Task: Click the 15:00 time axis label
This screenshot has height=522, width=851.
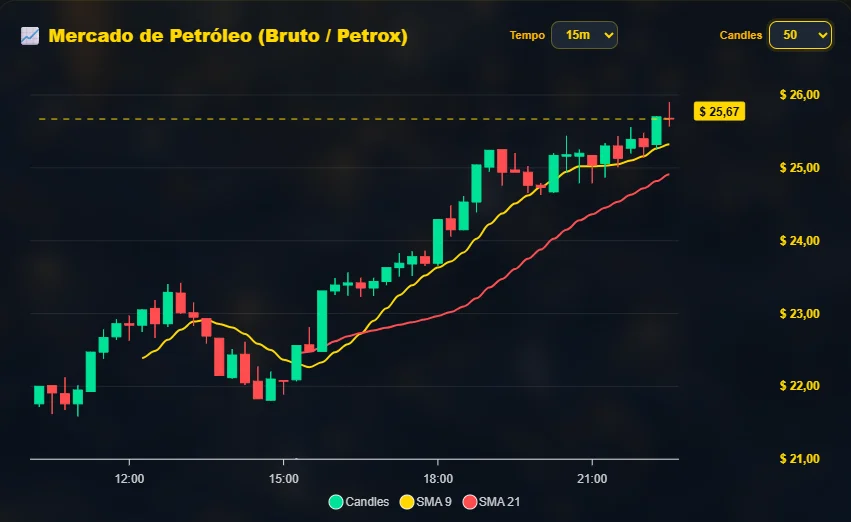Action: click(284, 479)
